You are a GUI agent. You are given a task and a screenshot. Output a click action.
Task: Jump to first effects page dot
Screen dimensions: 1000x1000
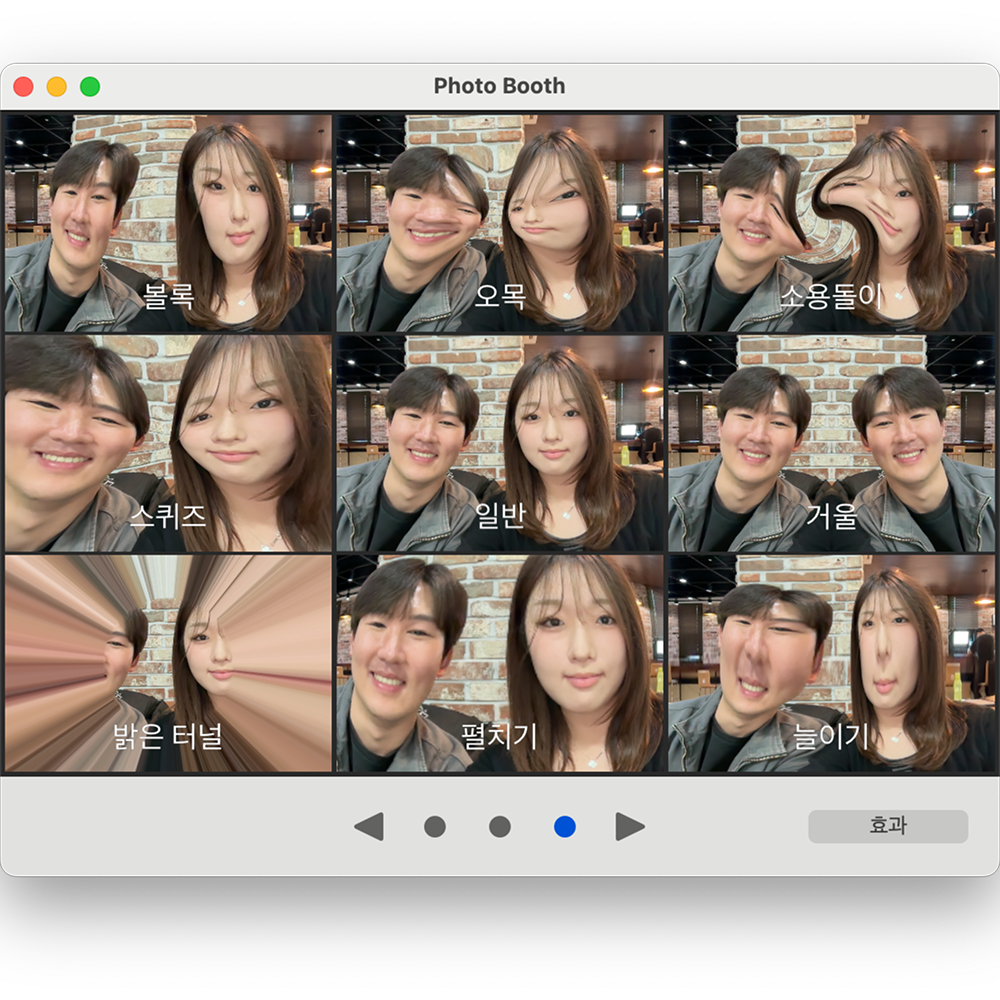point(435,827)
